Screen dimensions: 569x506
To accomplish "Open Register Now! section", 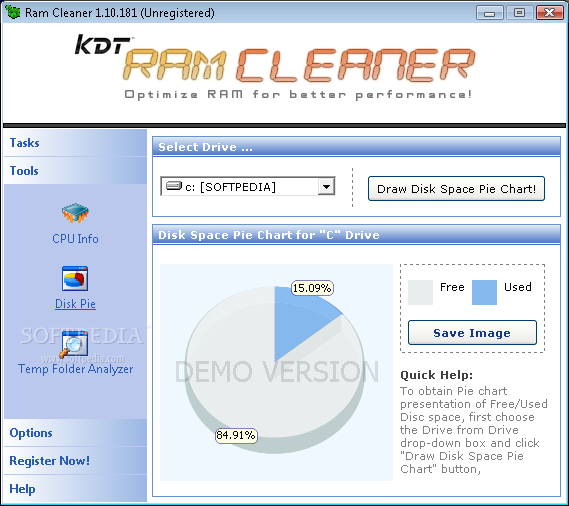I will click(x=75, y=461).
